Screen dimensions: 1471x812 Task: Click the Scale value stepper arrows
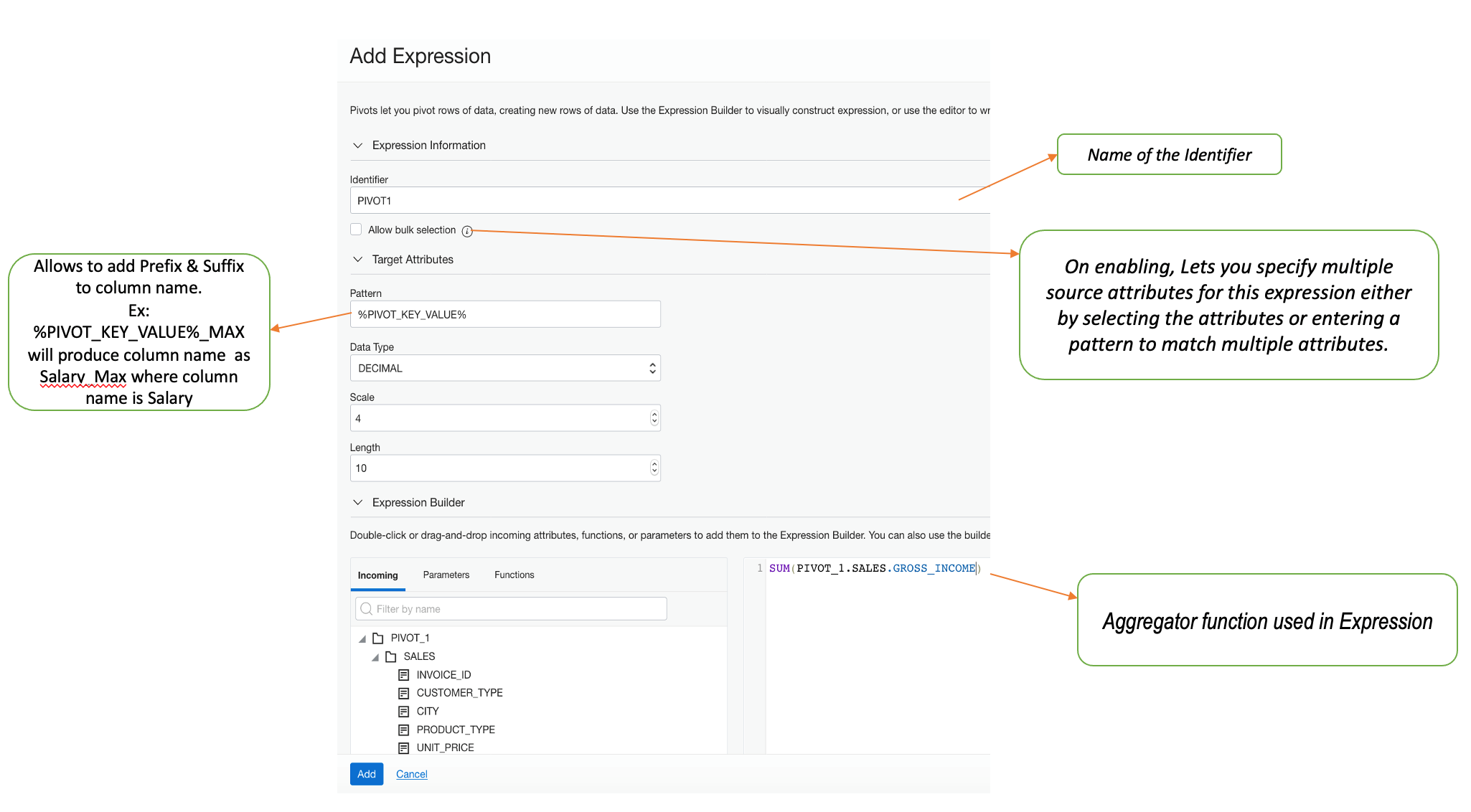654,418
